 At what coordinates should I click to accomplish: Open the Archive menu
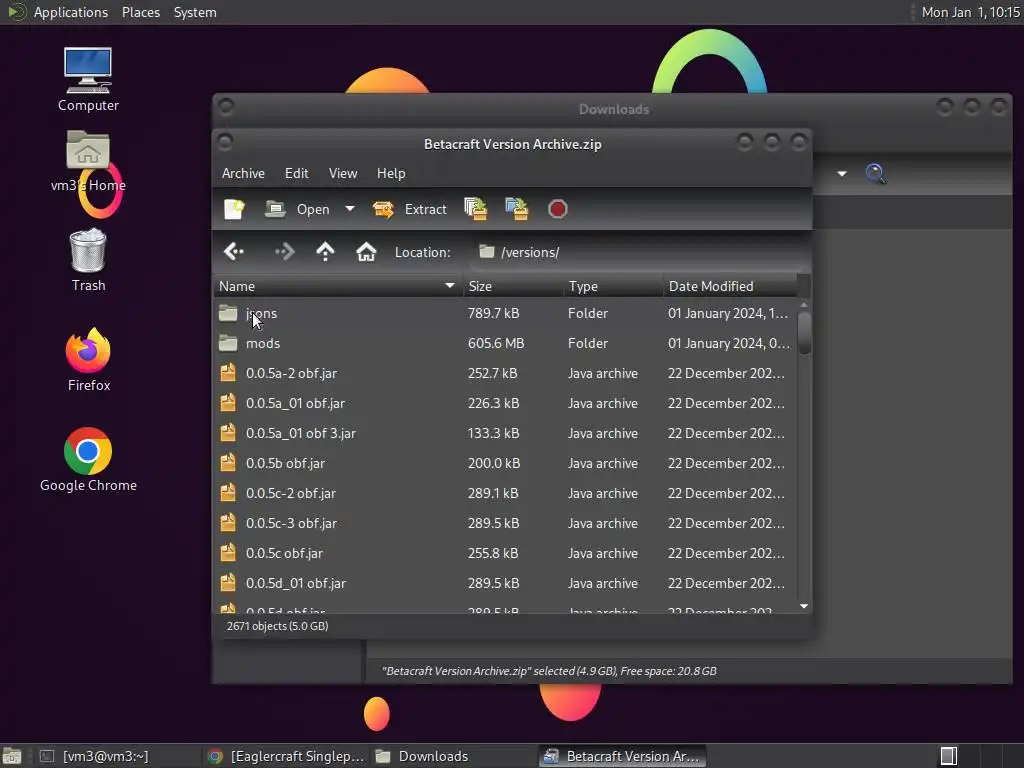243,173
